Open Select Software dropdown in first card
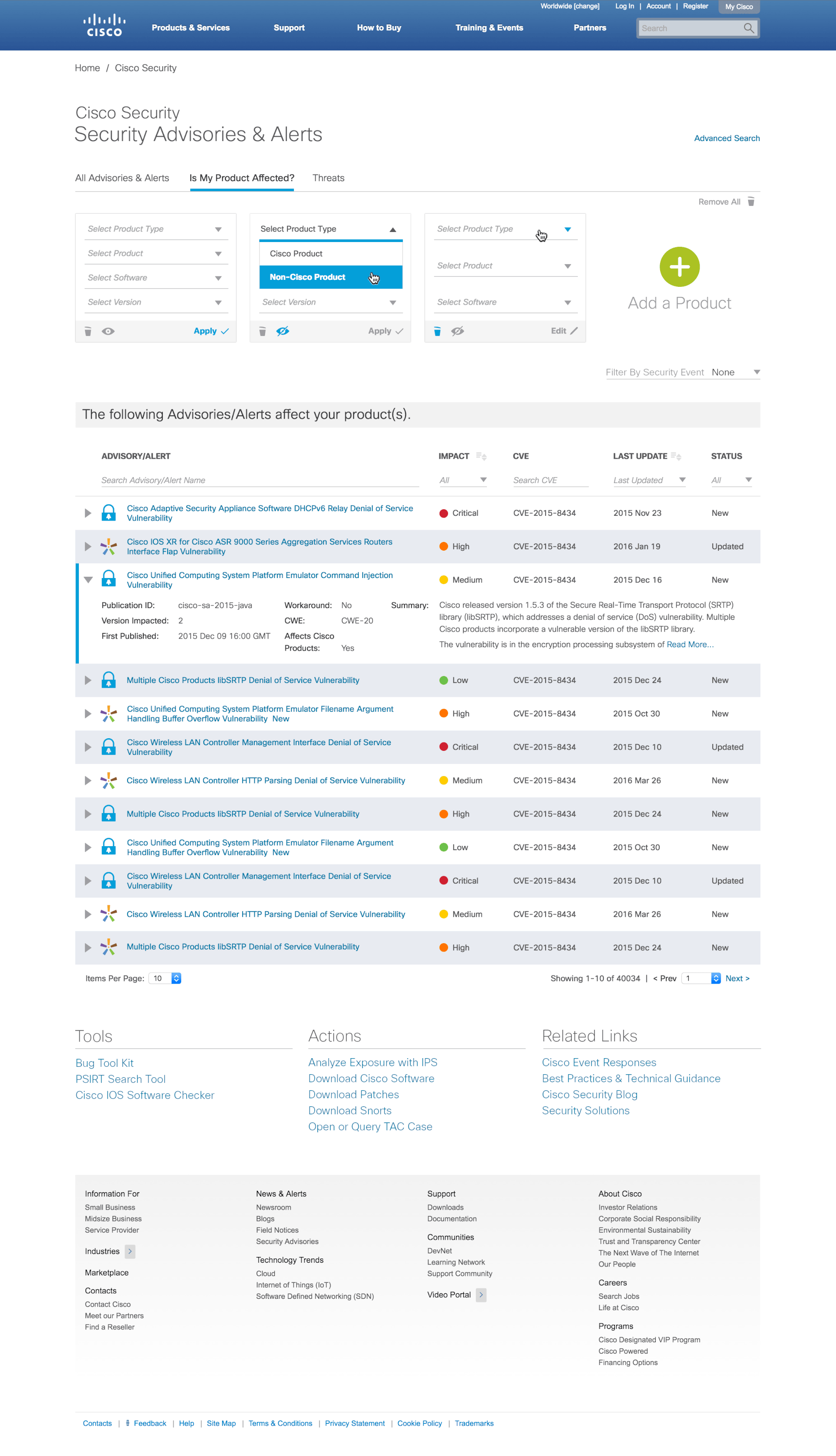The width and height of the screenshot is (836, 1456). [x=156, y=278]
